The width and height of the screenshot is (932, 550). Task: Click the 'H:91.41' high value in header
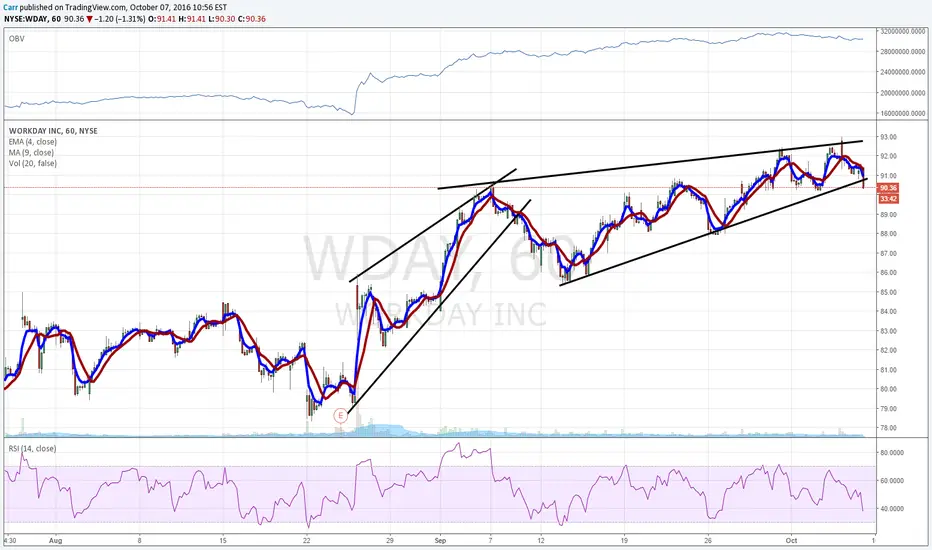[x=191, y=19]
